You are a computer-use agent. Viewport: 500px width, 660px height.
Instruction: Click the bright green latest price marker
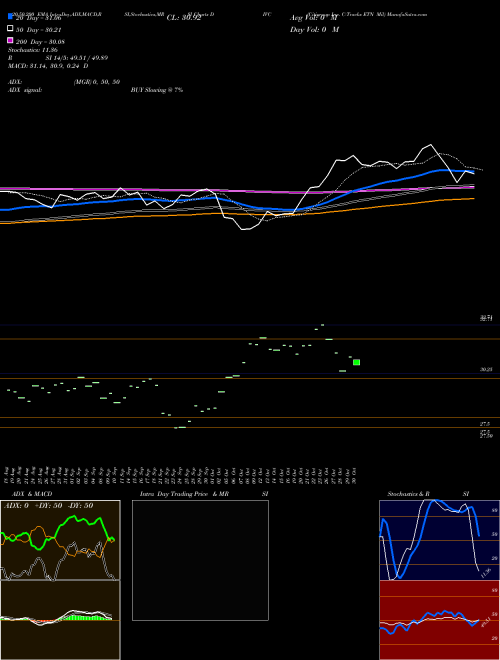click(x=356, y=362)
